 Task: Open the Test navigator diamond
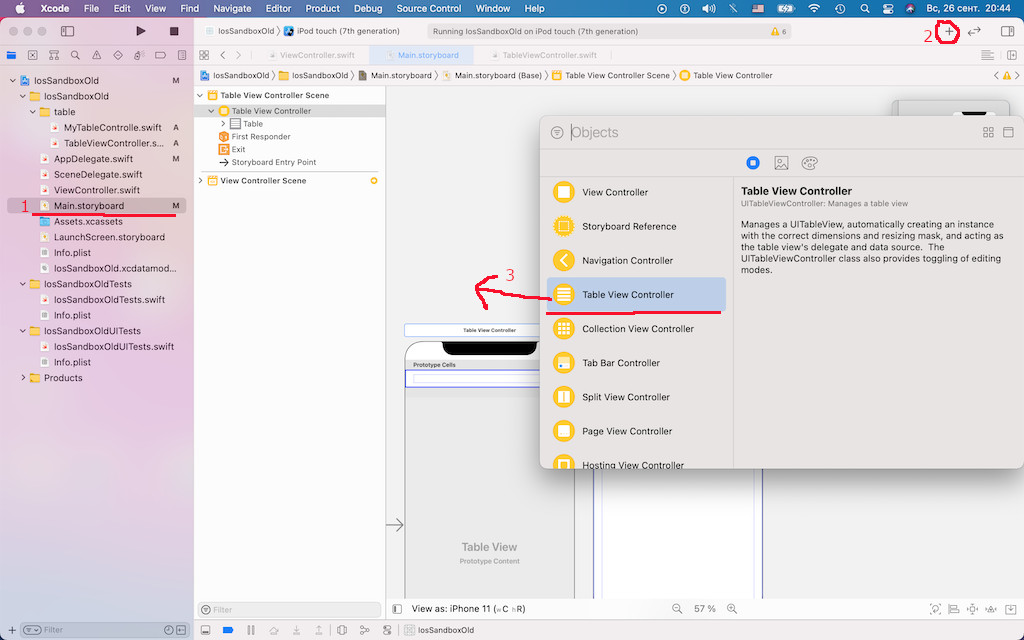pyautogui.click(x=118, y=56)
